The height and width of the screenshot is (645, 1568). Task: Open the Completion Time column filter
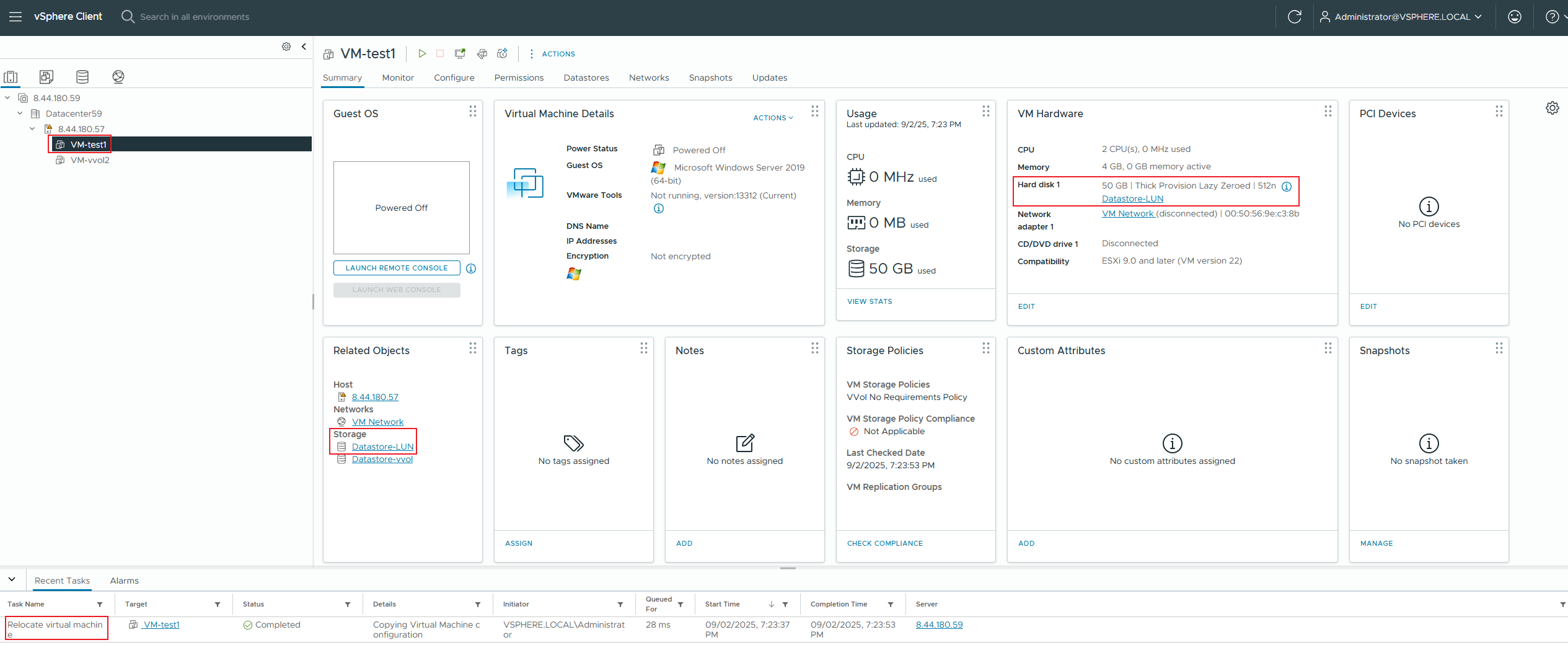coord(891,605)
